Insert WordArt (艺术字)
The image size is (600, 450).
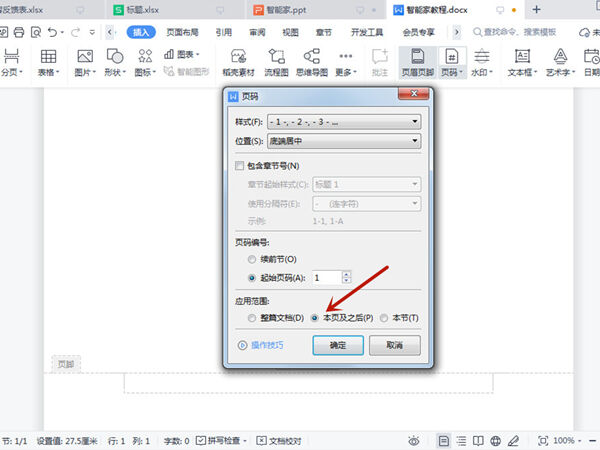click(560, 62)
